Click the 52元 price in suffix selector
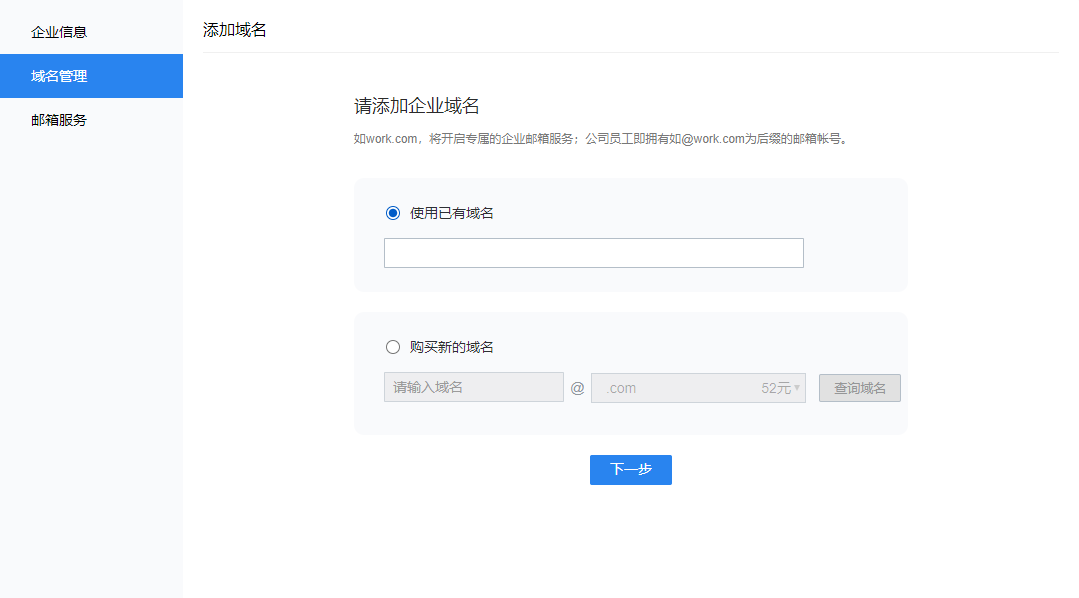 pyautogui.click(x=775, y=388)
